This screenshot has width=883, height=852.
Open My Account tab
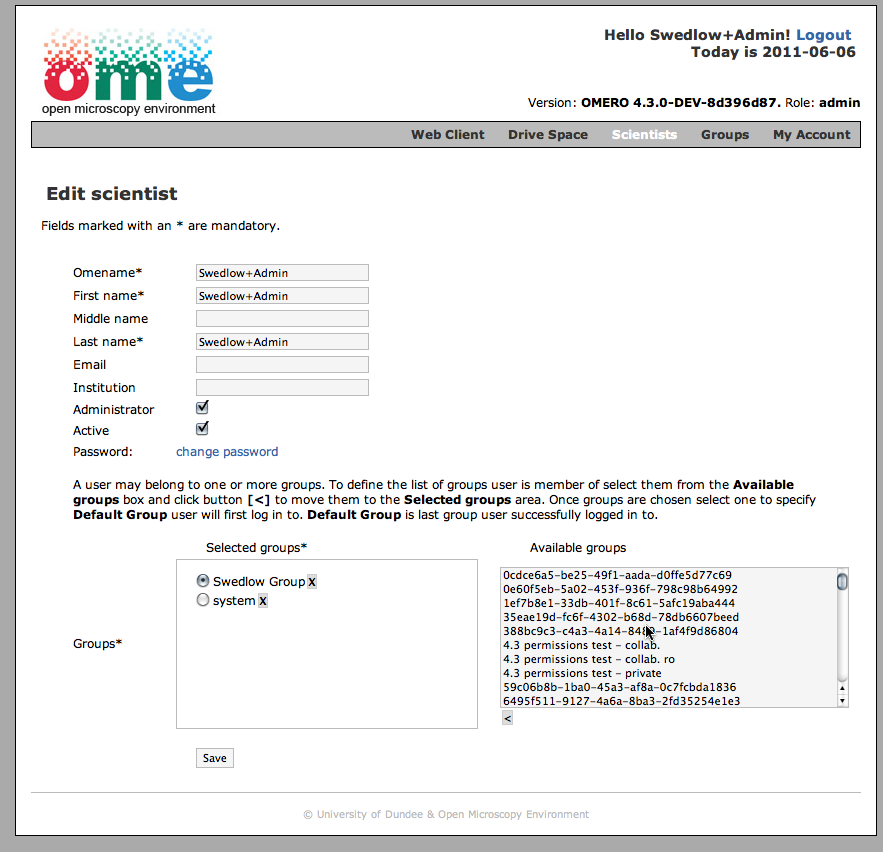[811, 135]
